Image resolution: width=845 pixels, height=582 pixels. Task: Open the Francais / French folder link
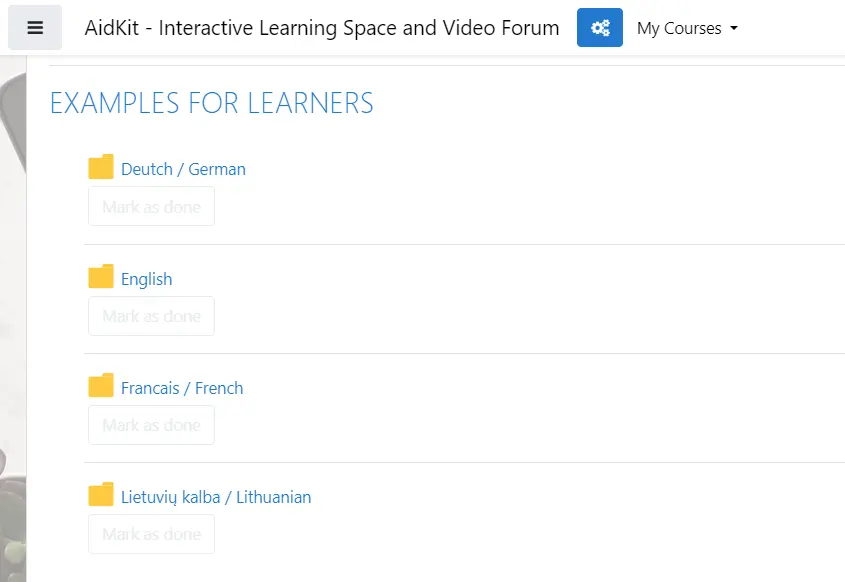(182, 388)
